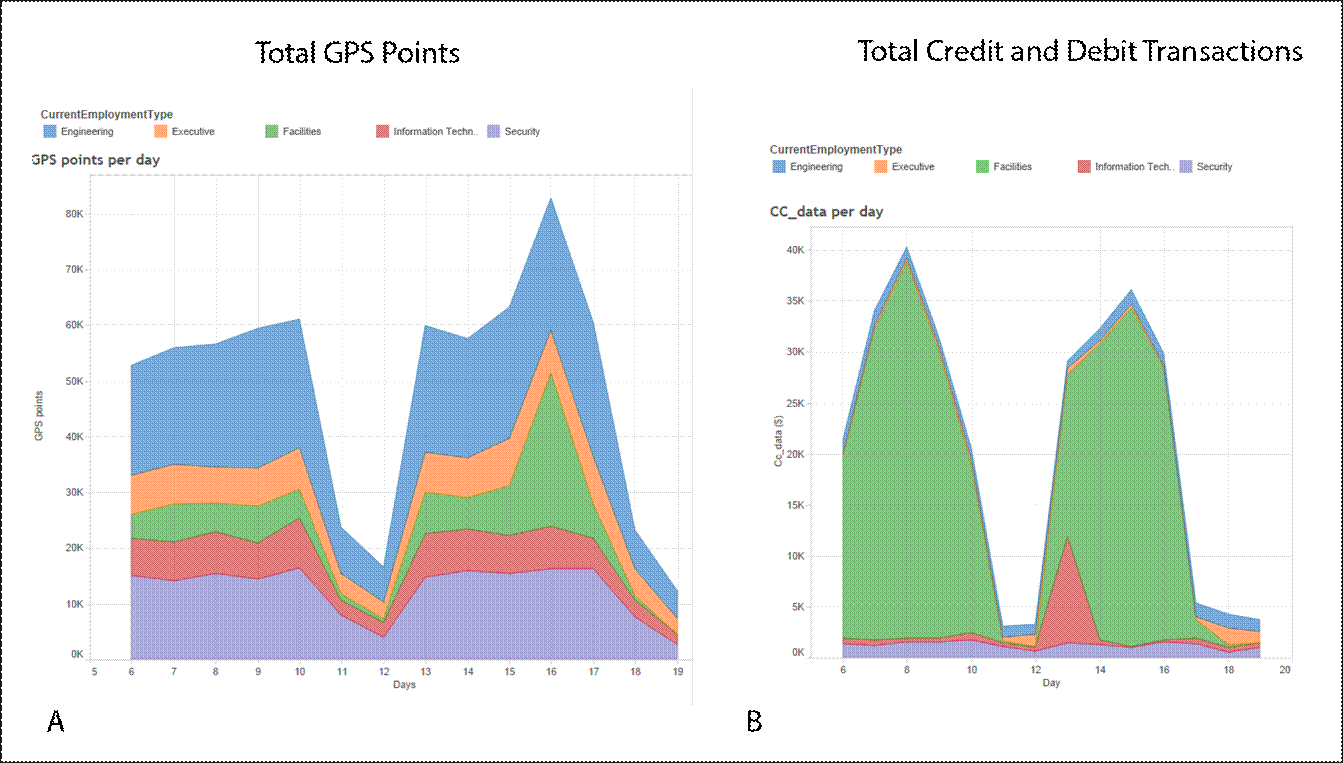This screenshot has height=763, width=1343.
Task: Click the "Days" x-axis title under the GPS chart
Action: (x=404, y=685)
